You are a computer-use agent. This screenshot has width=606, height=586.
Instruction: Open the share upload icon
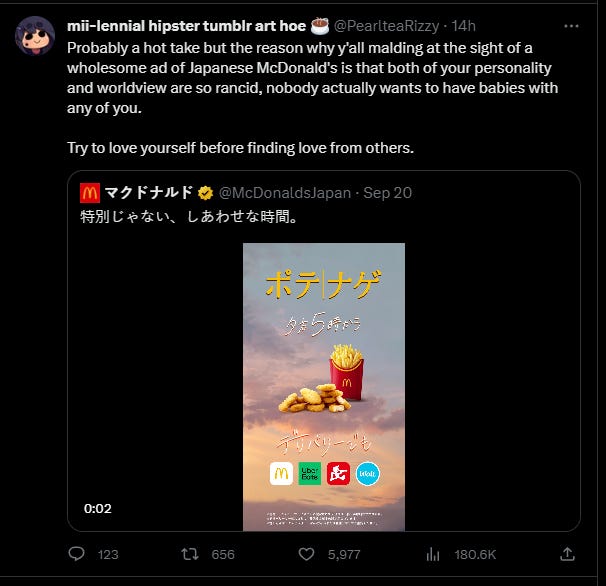pyautogui.click(x=567, y=554)
